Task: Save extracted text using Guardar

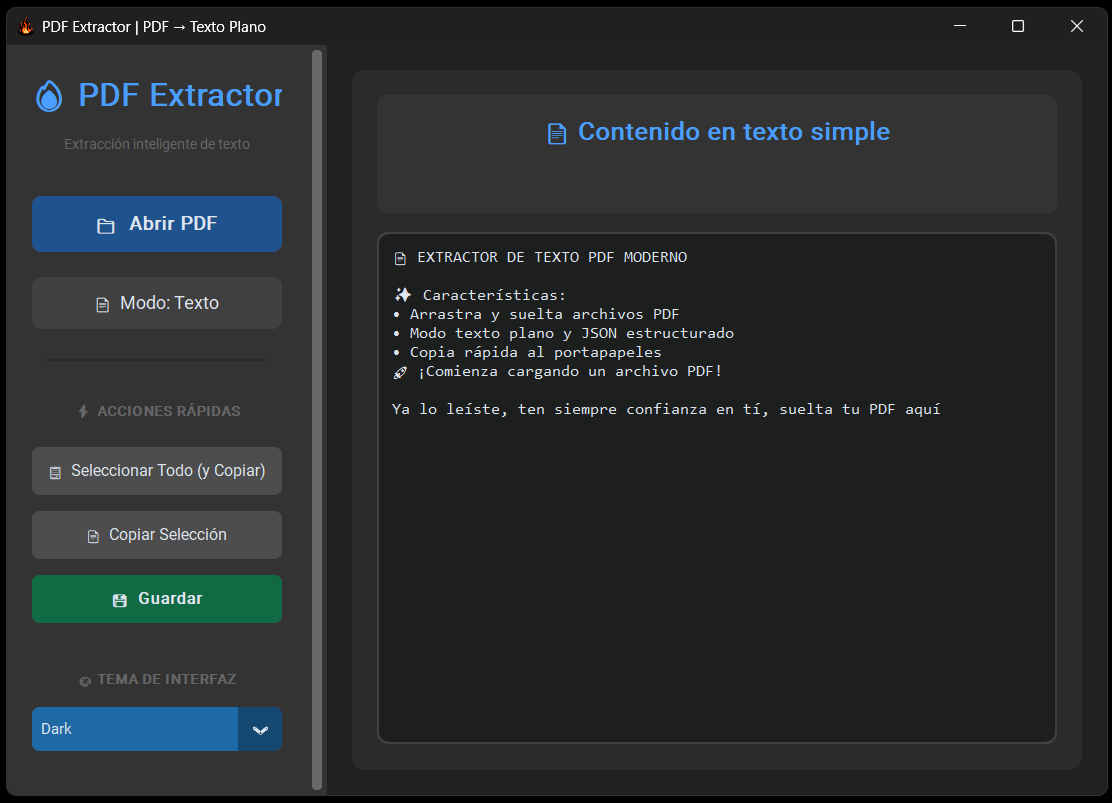Action: click(x=157, y=598)
